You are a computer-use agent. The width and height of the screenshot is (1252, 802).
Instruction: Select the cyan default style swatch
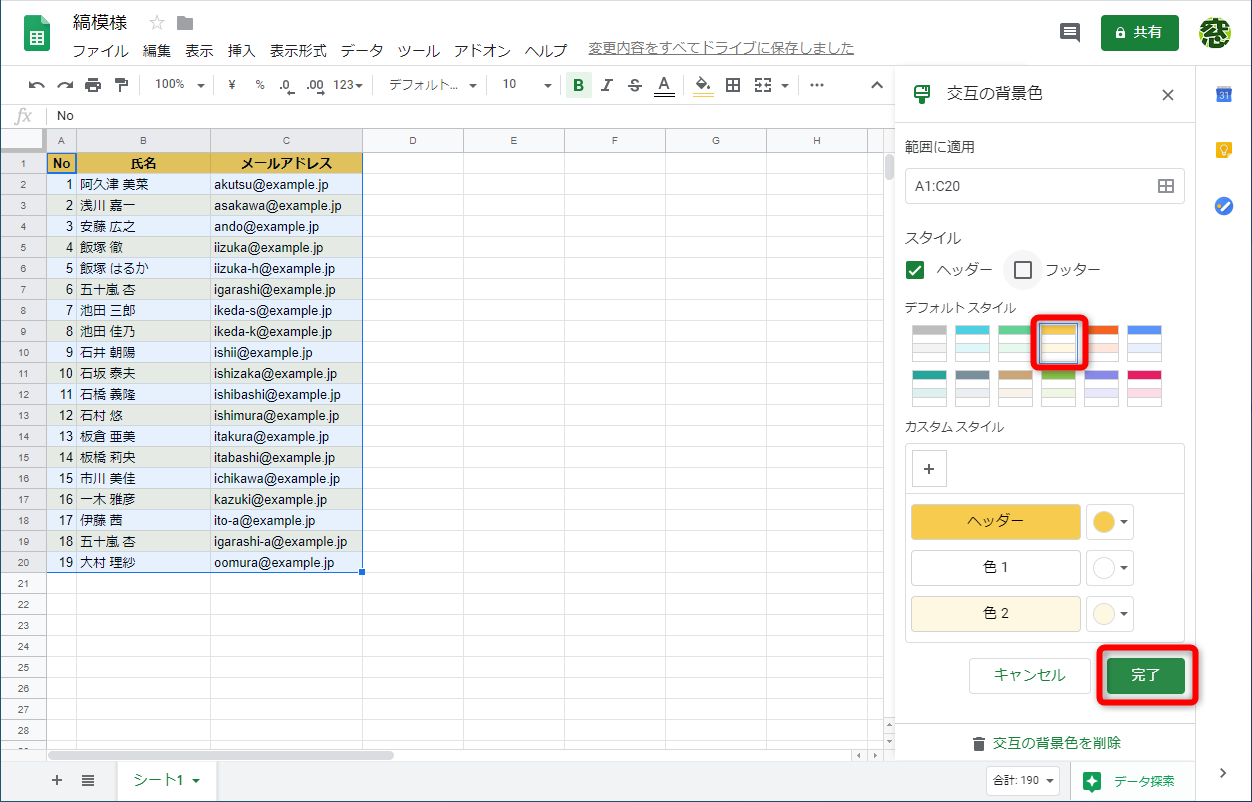click(x=972, y=343)
